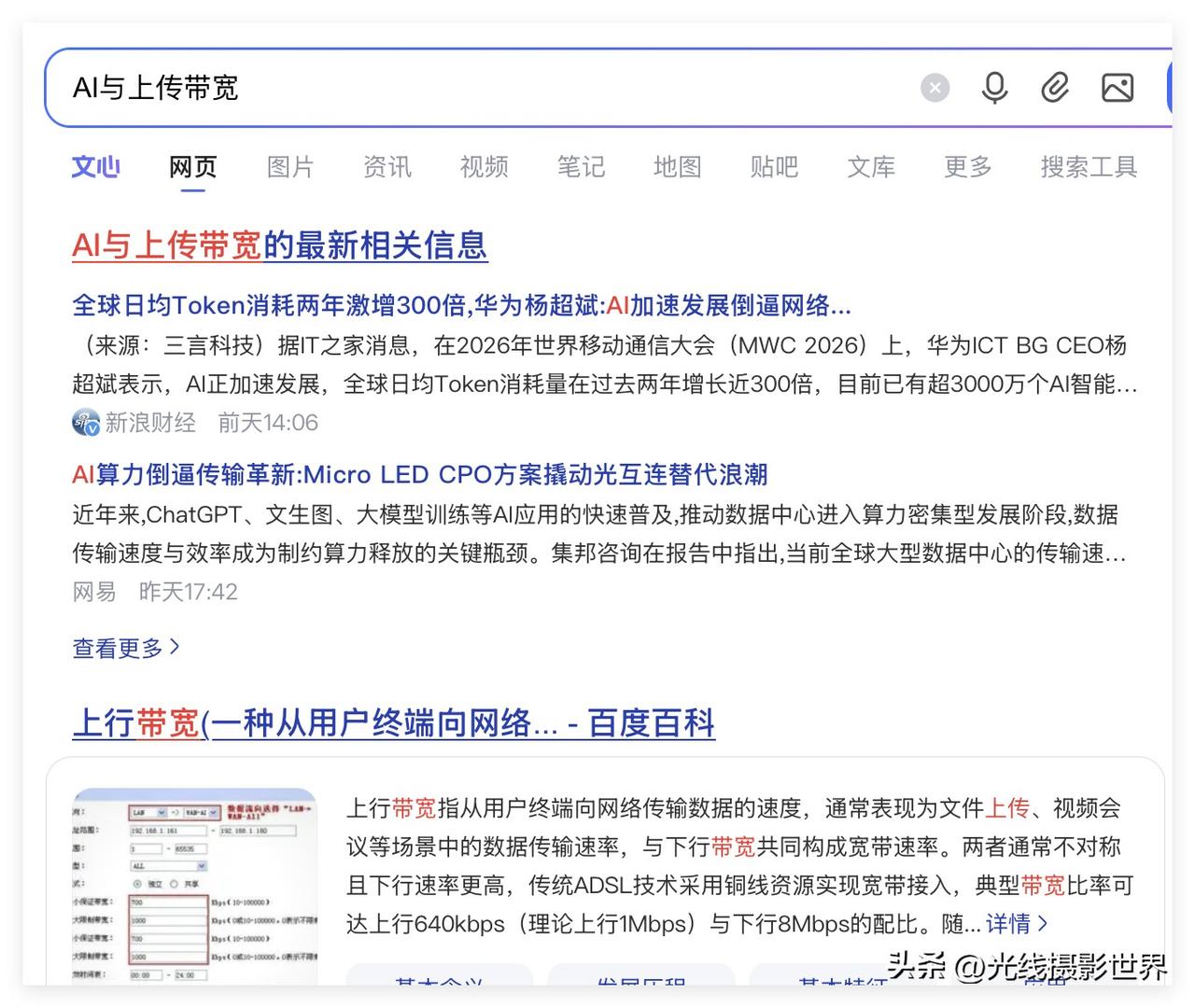This screenshot has height=1008, width=1195.
Task: Switch to the 视频 tab
Action: [x=485, y=167]
